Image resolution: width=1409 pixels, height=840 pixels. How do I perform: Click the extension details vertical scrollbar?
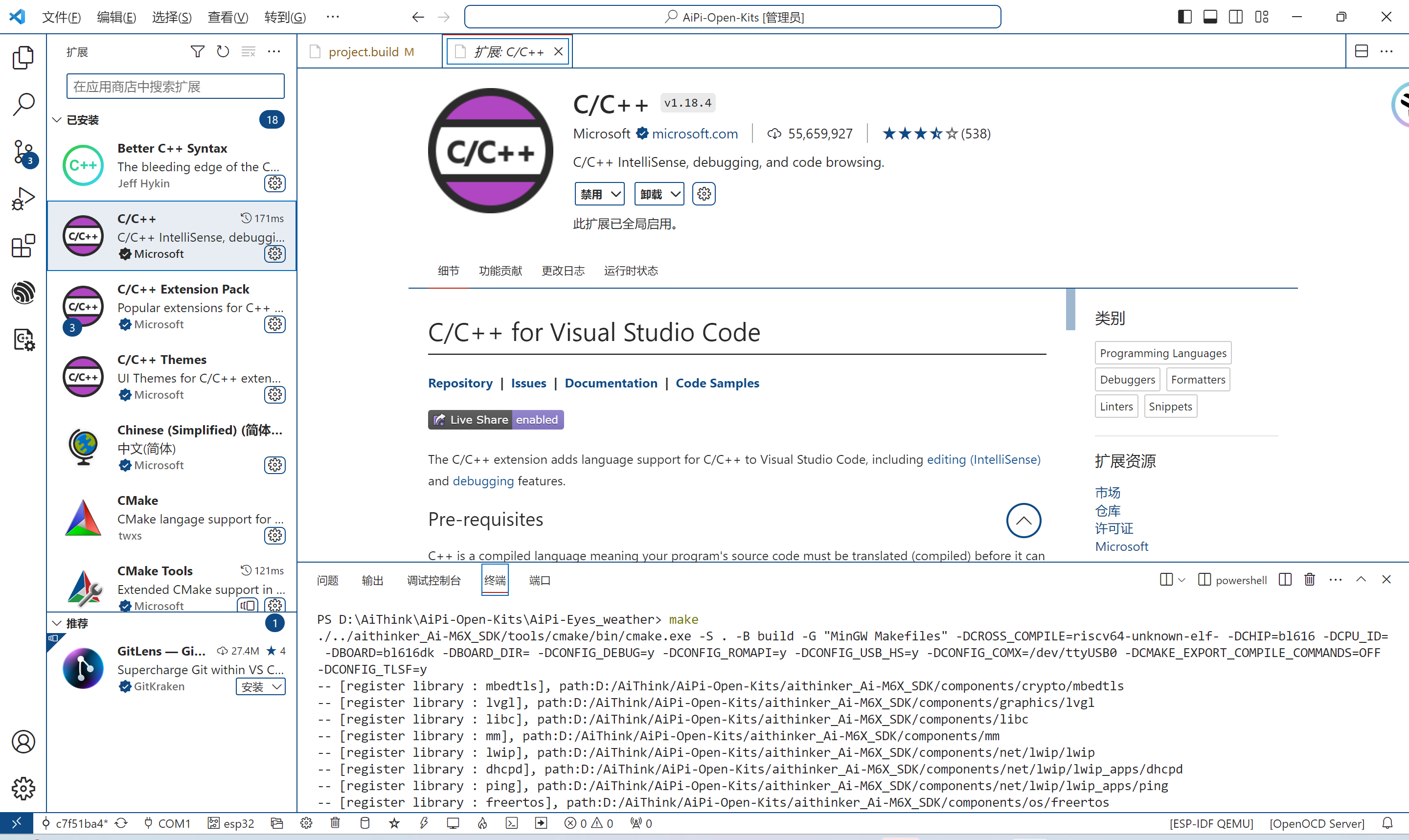point(1070,309)
